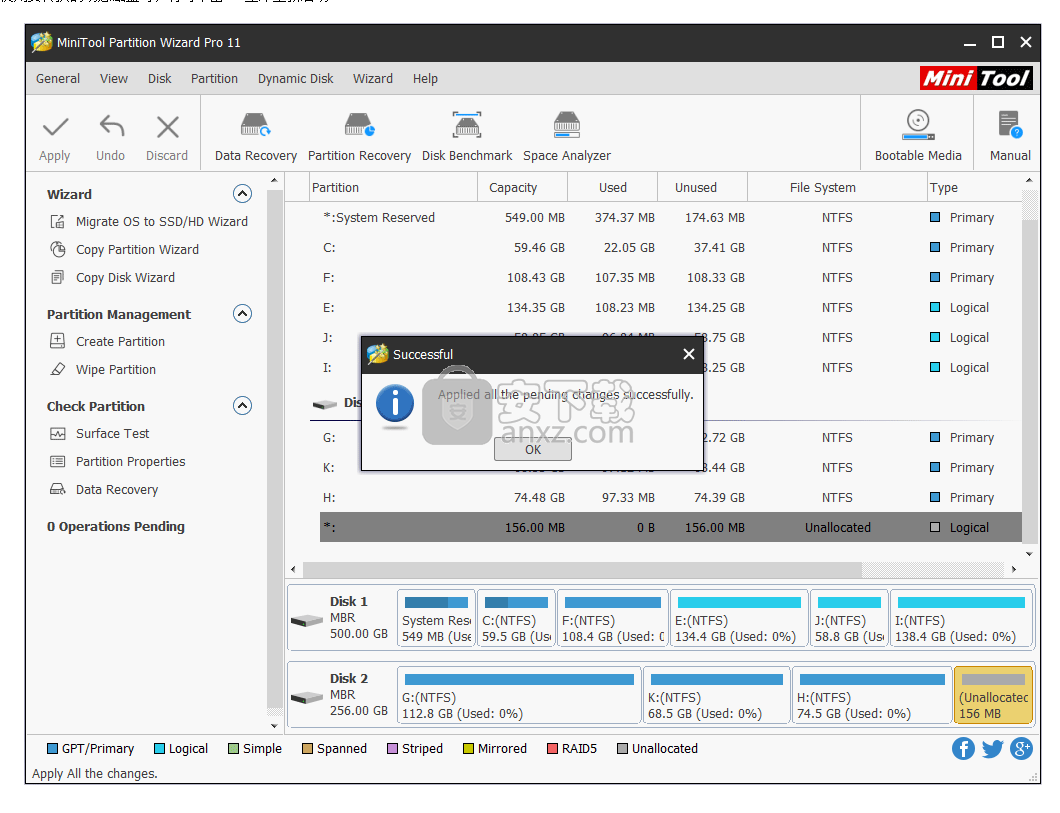Start Copy Partition Wizard
This screenshot has height=813, width=1060.
[125, 249]
